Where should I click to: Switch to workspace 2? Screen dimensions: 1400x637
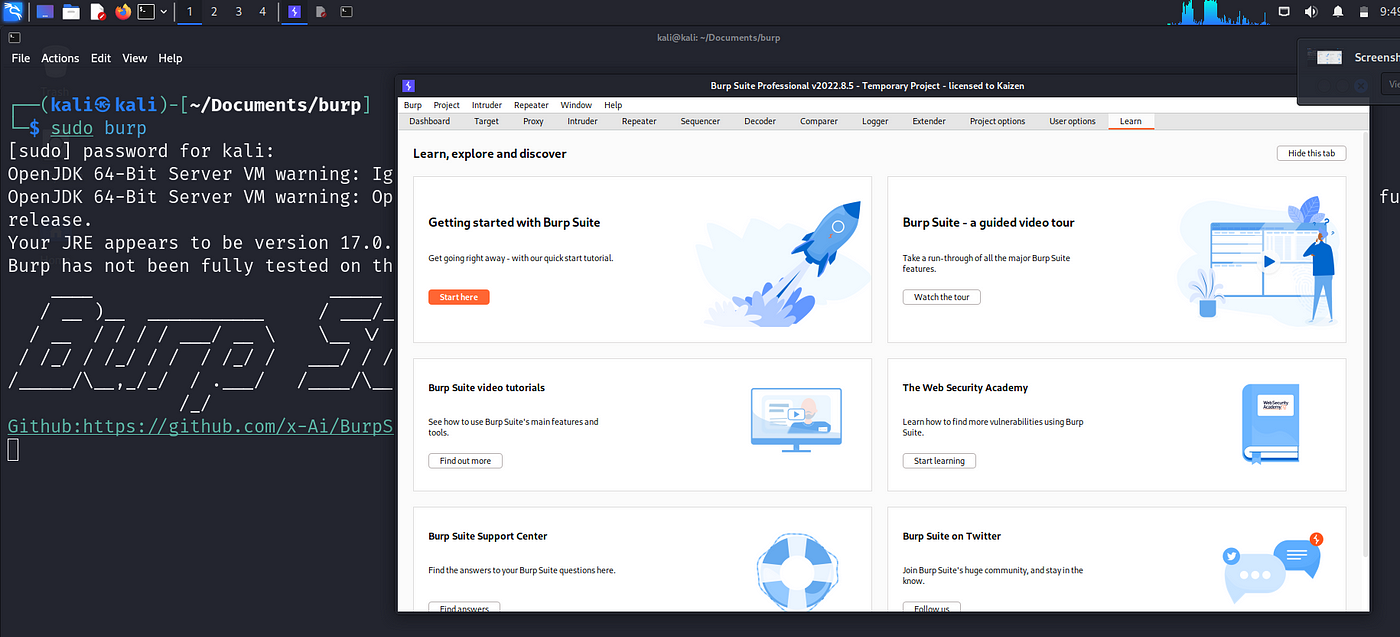pyautogui.click(x=214, y=12)
